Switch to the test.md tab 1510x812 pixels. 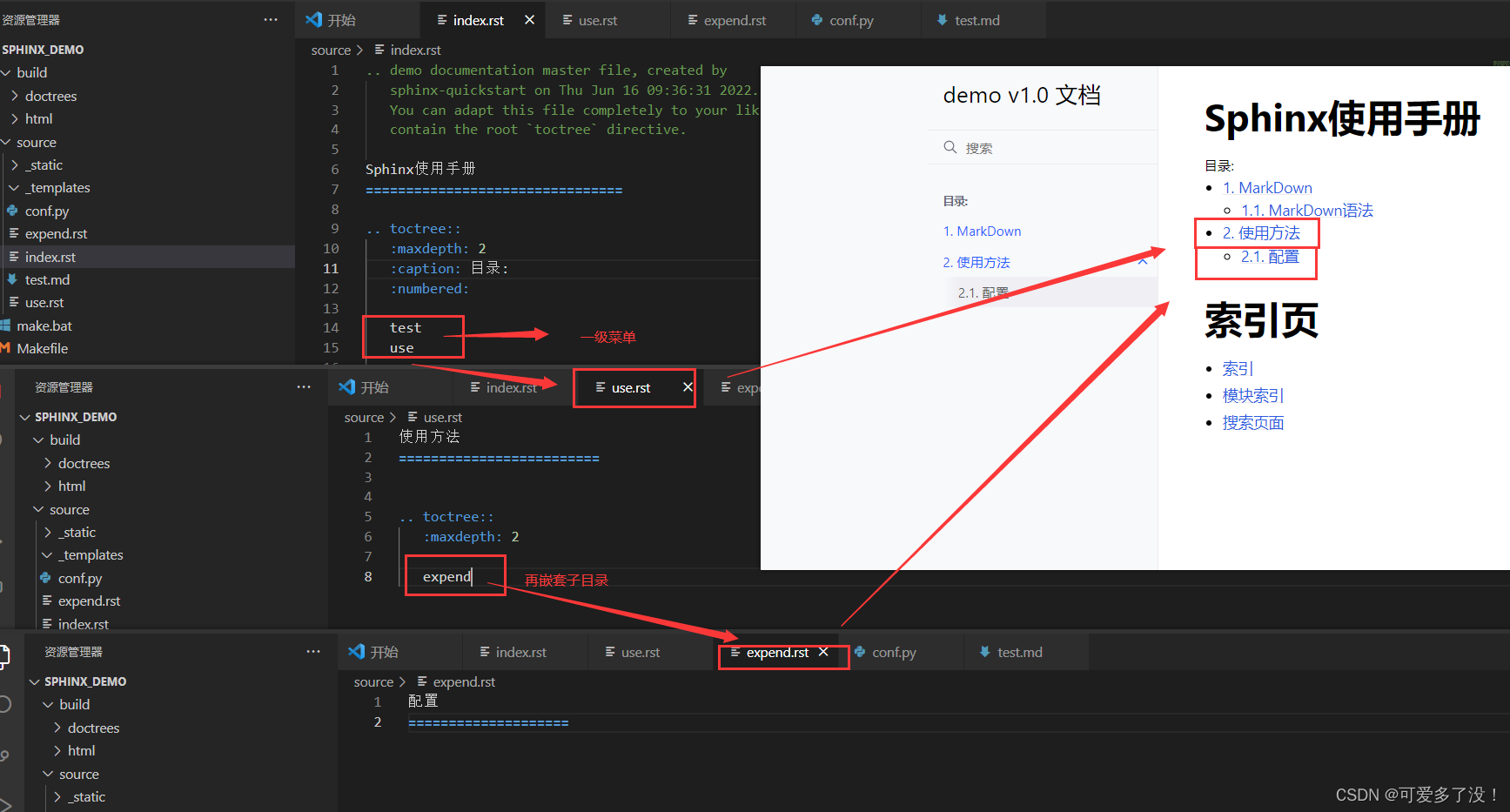tap(976, 19)
